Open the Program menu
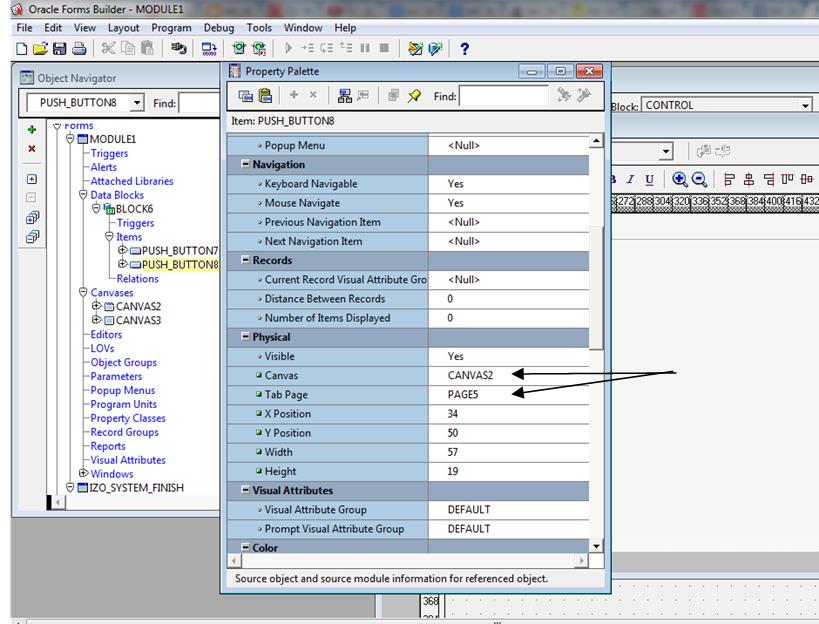This screenshot has height=624, width=819. [172, 28]
